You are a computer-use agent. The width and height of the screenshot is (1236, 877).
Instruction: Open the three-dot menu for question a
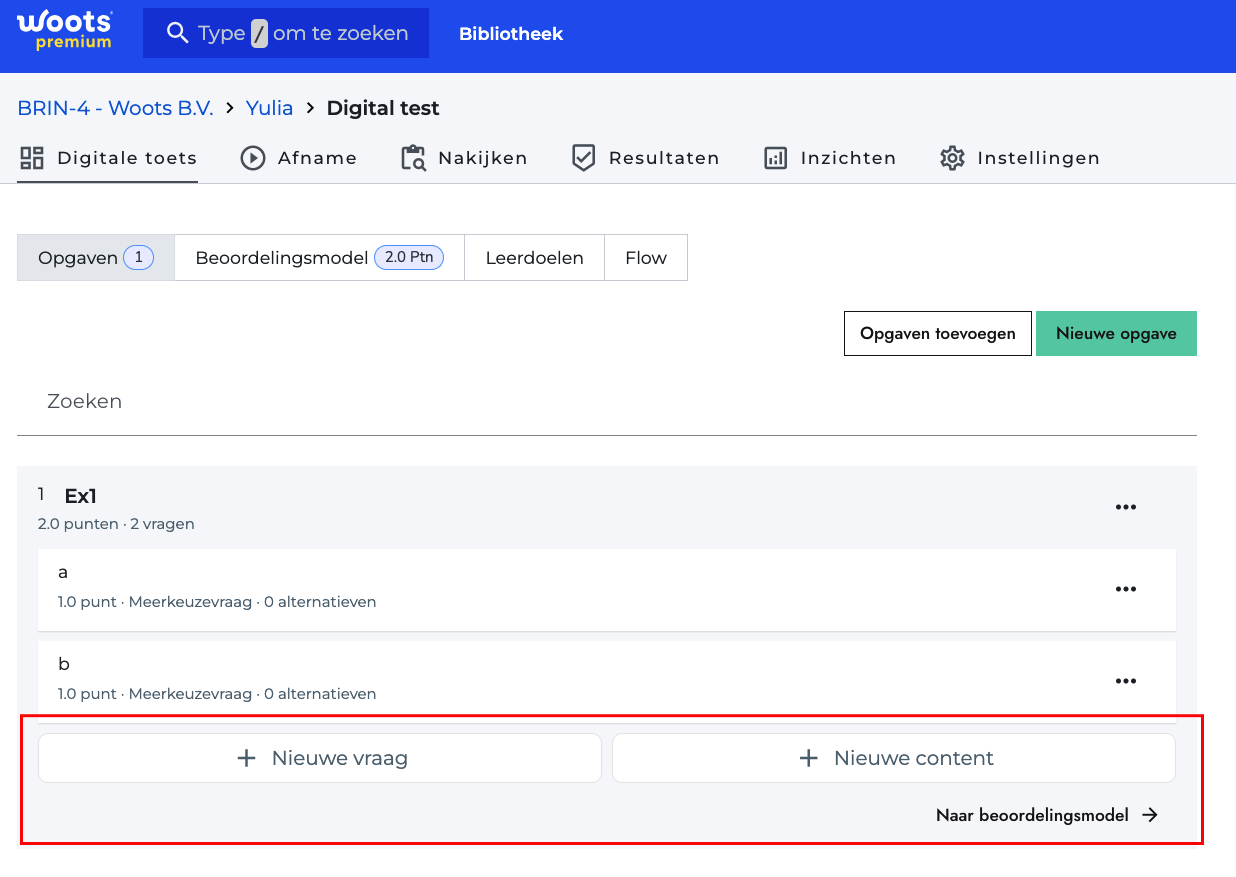[x=1126, y=589]
